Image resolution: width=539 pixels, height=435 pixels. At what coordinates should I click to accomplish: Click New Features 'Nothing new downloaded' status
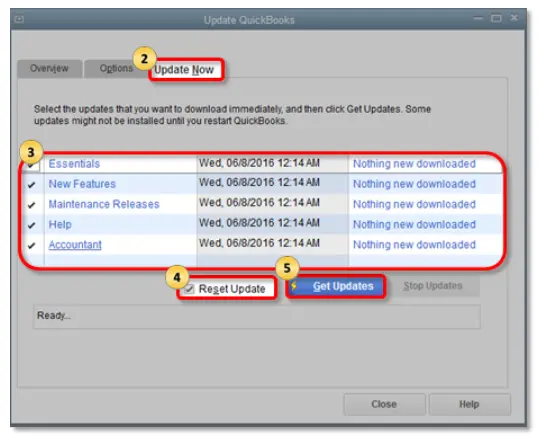pyautogui.click(x=415, y=184)
